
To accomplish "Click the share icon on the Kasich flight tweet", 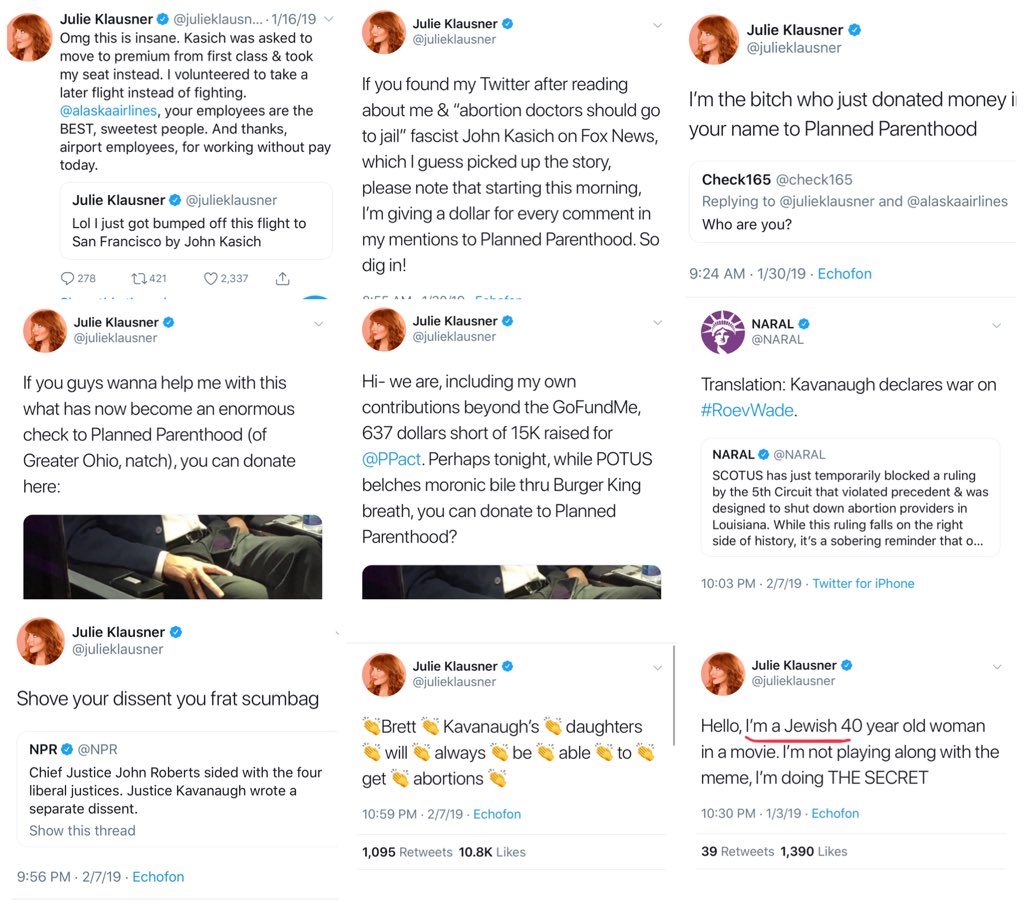I will 283,278.
